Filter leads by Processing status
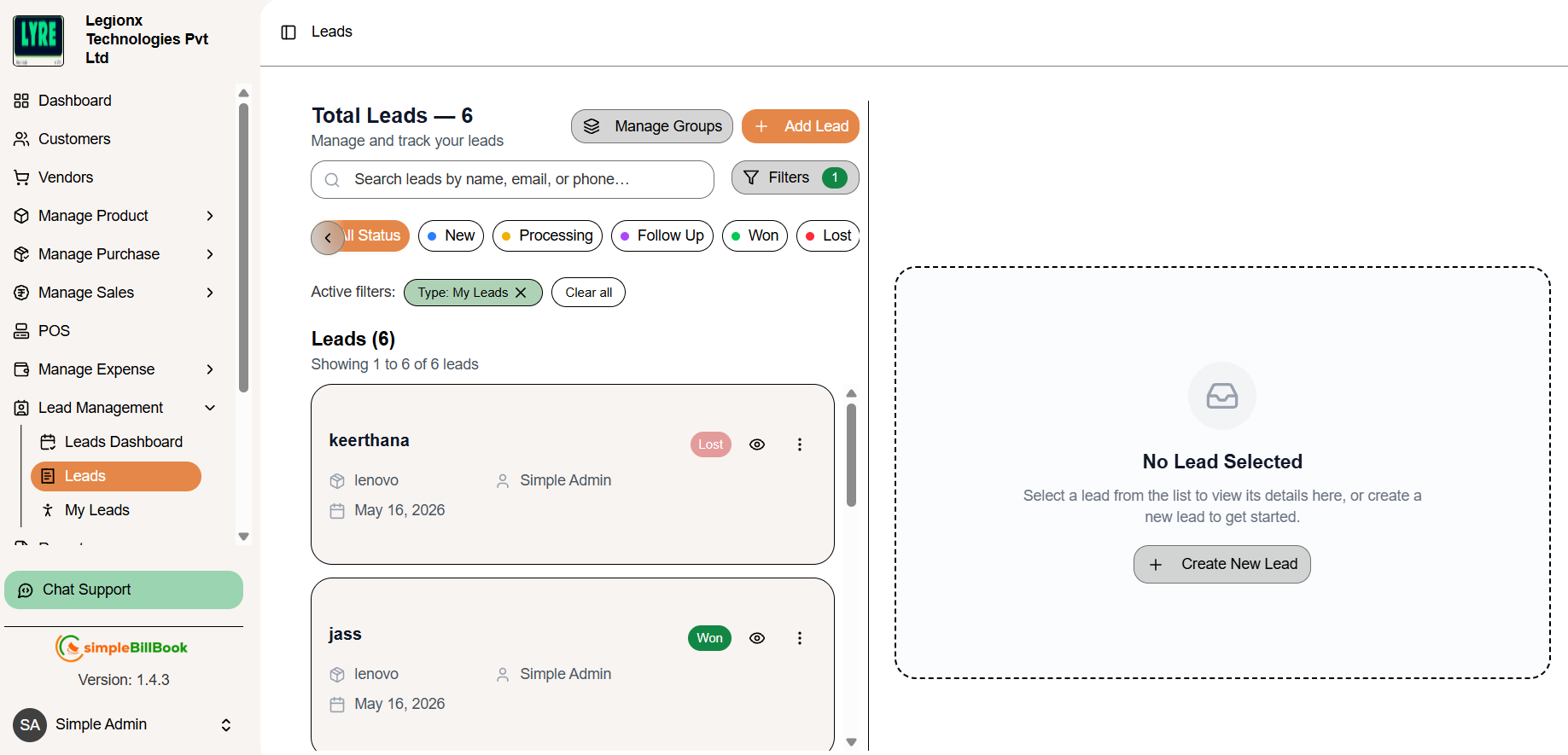 click(x=547, y=235)
